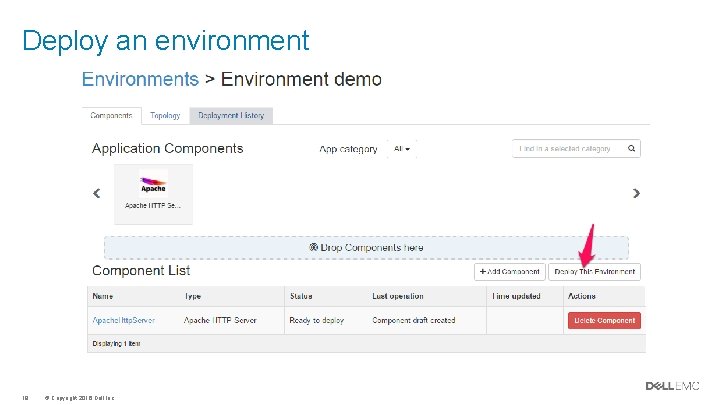
Task: Click the red Delete Component button
Action: click(x=604, y=321)
